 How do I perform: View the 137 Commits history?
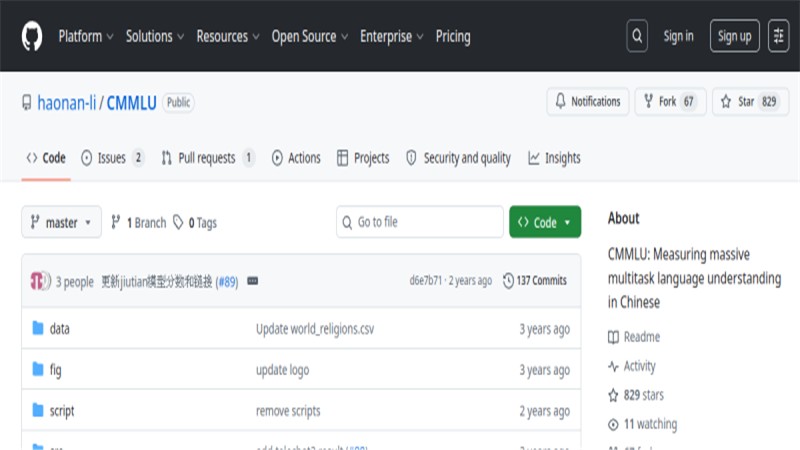(x=534, y=280)
